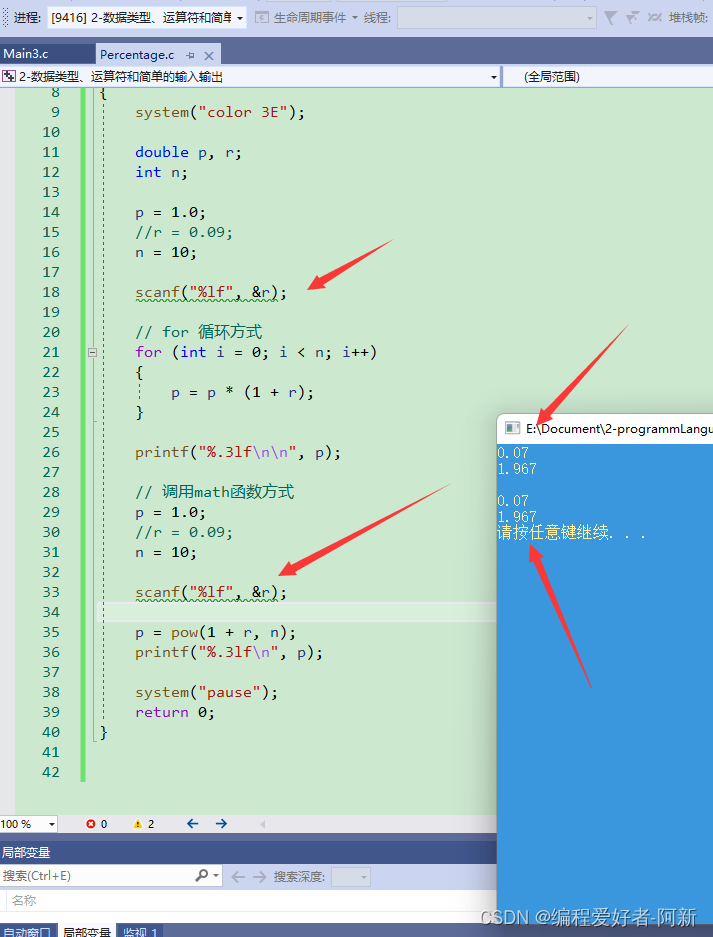Click the "// for 循环方式" comment
Image resolution: width=713 pixels, height=937 pixels.
coord(198,332)
